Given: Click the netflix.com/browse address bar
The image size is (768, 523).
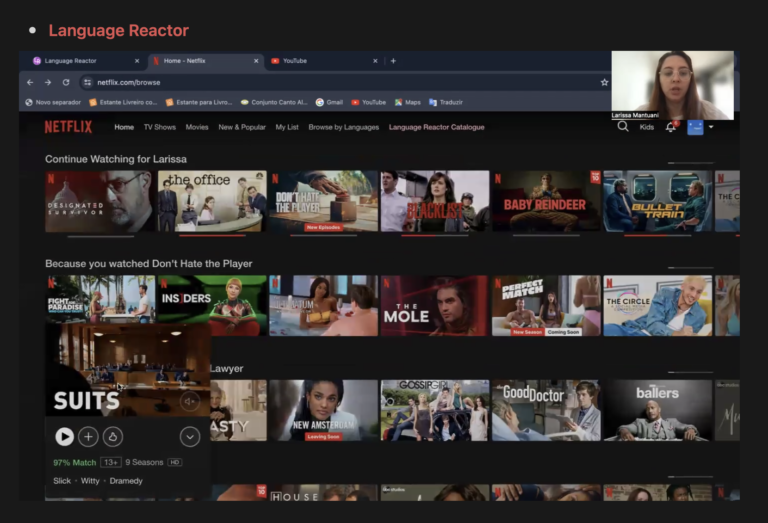Looking at the screenshot, I should coord(300,82).
